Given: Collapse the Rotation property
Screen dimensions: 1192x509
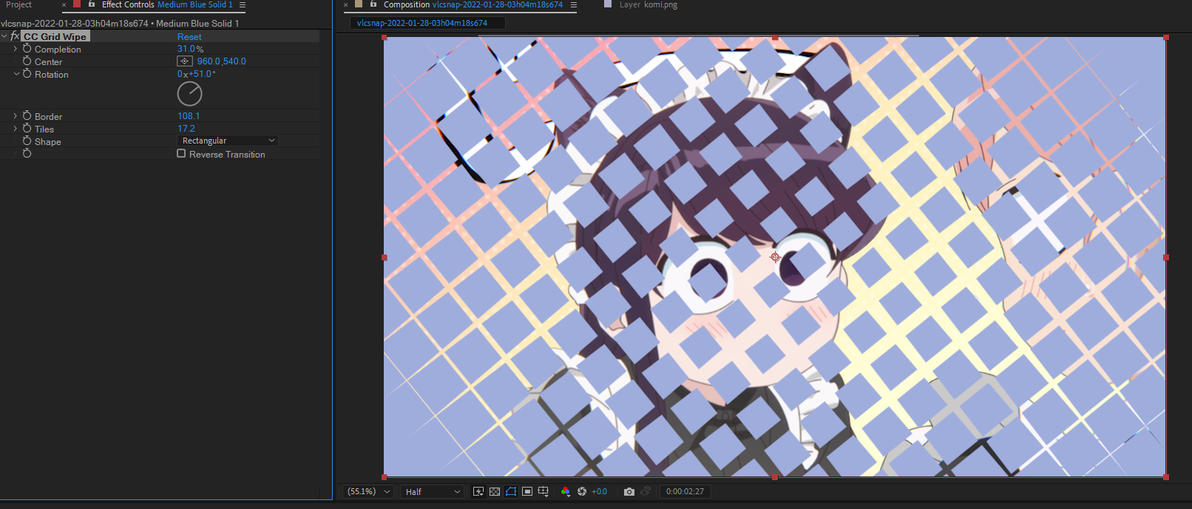Looking at the screenshot, I should (15, 74).
